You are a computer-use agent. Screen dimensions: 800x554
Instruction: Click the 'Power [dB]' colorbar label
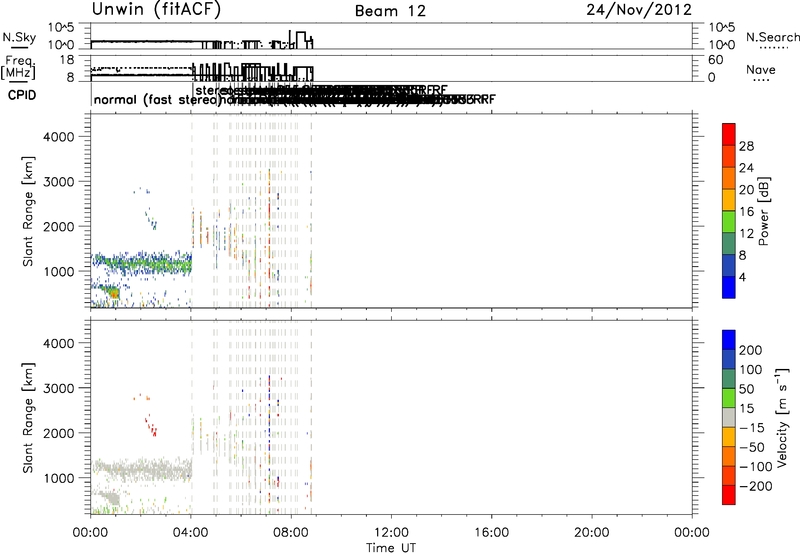[763, 211]
